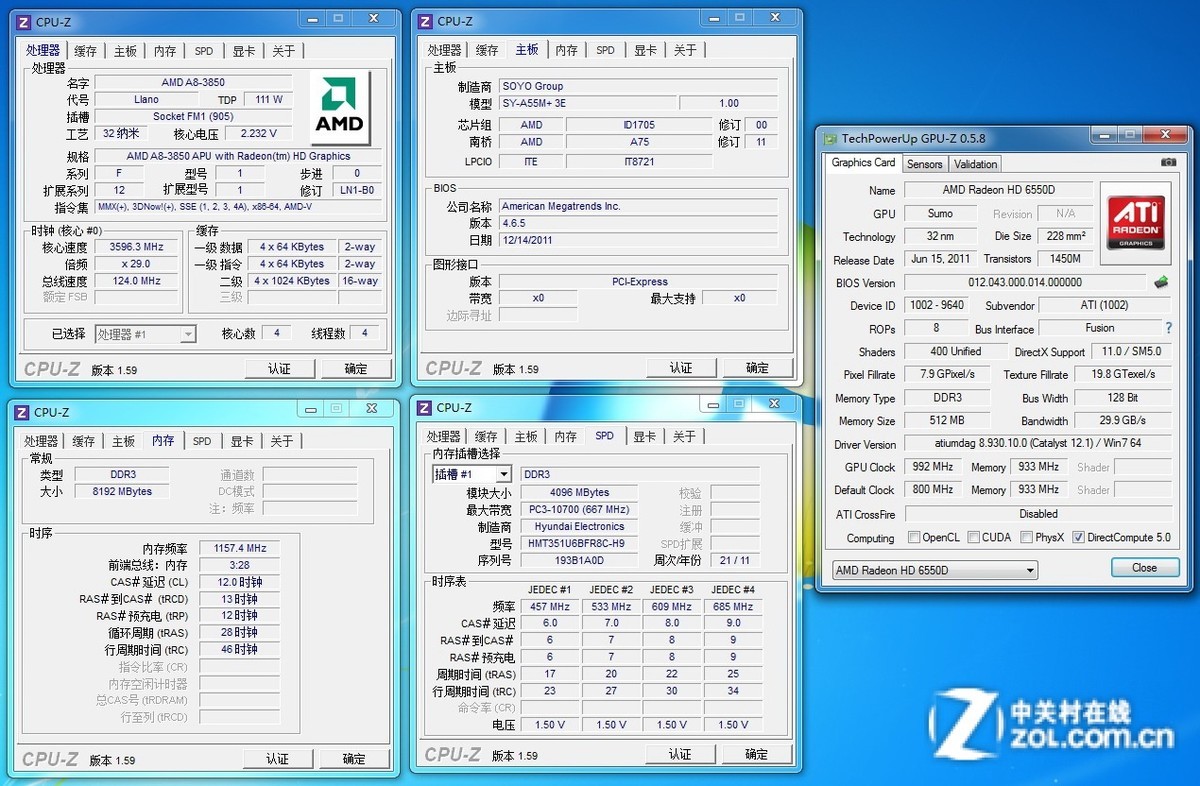1200x786 pixels.
Task: Click the Z icon of the memory CPU-Z window
Action: [x=22, y=411]
